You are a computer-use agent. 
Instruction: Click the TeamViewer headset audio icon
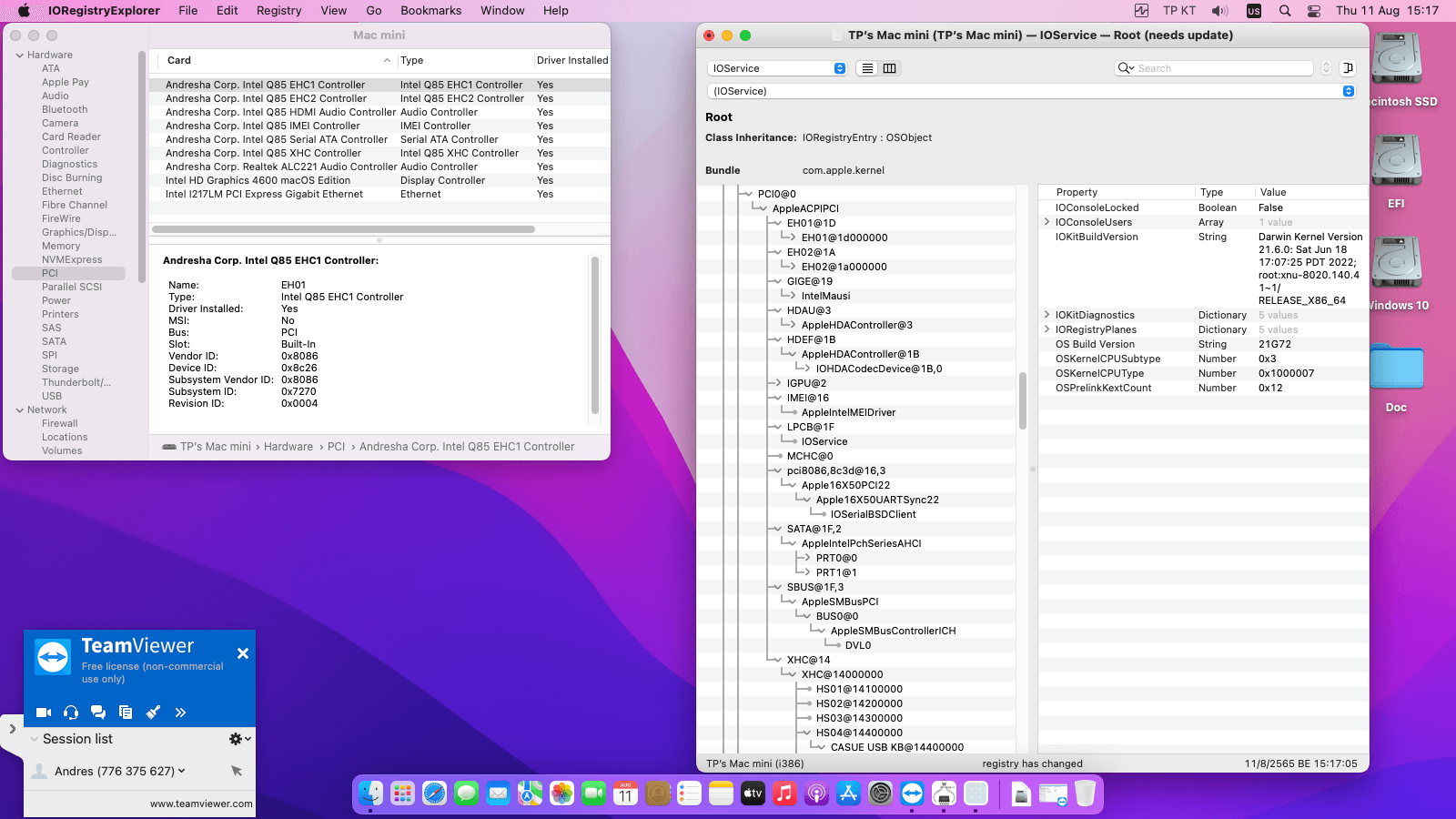coord(71,713)
